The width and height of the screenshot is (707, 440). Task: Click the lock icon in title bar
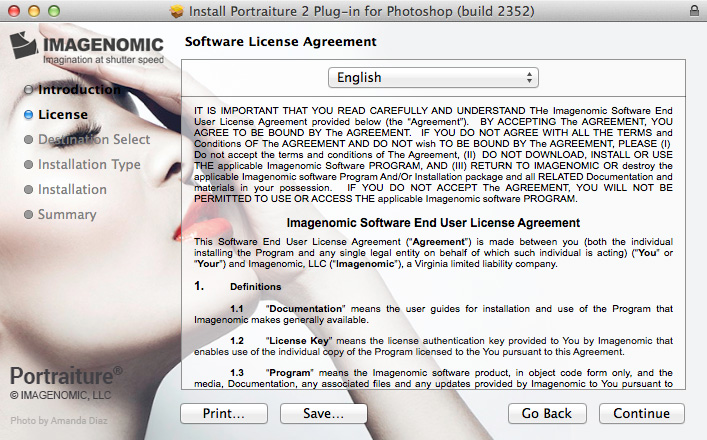(x=694, y=10)
